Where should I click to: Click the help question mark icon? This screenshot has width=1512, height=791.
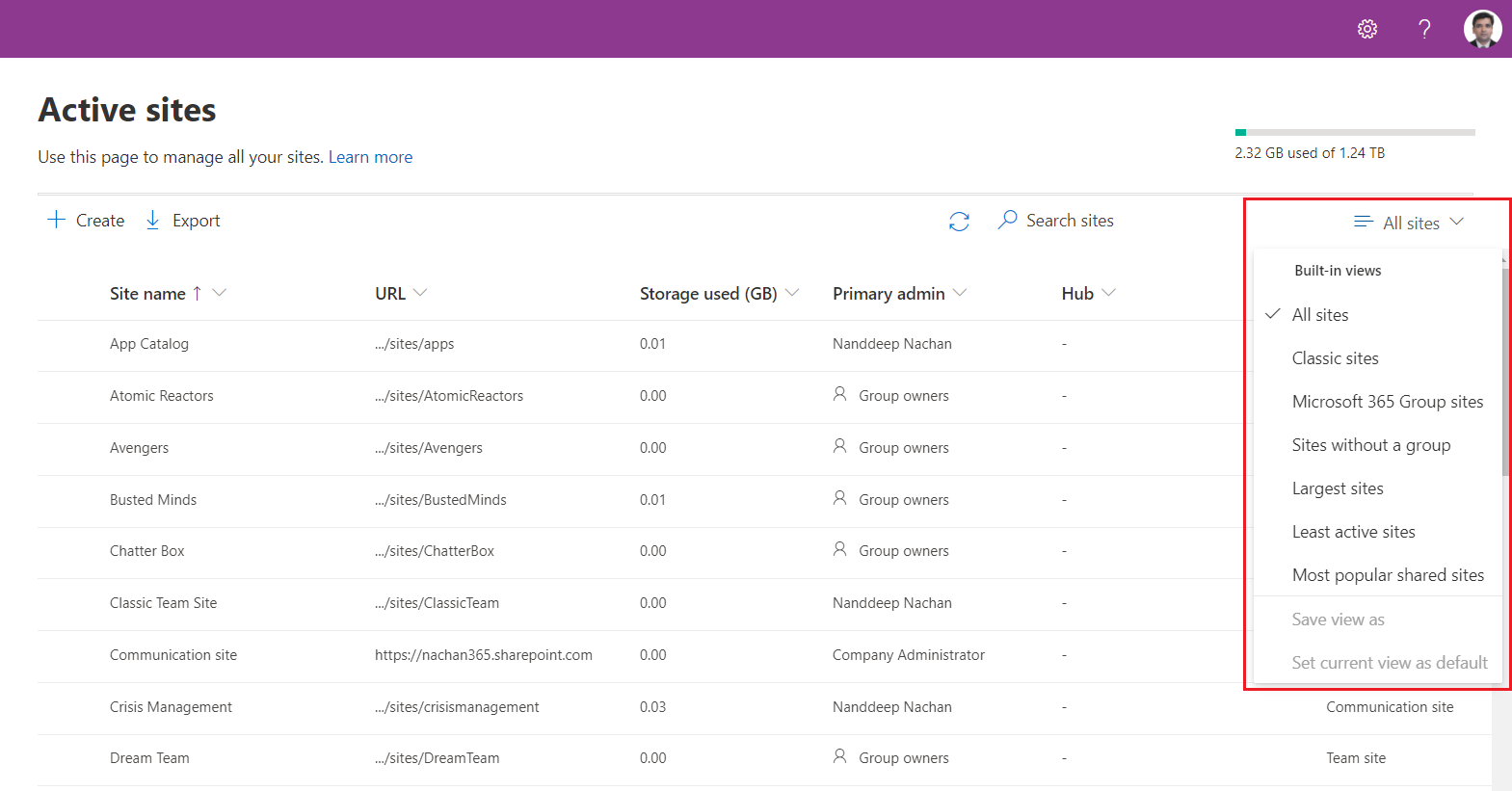[x=1424, y=29]
